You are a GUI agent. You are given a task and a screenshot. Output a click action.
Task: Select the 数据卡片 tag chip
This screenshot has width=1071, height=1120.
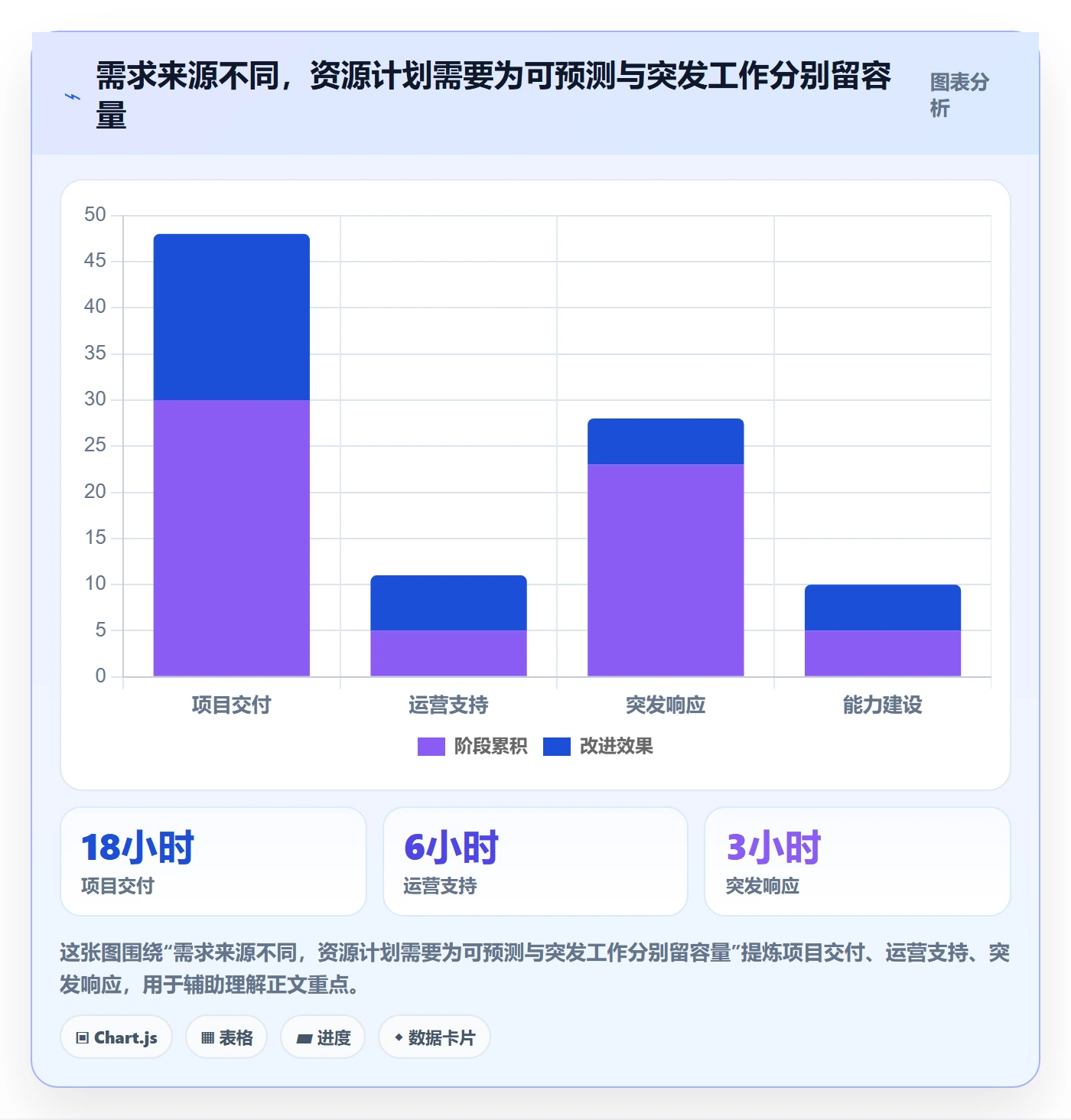tap(435, 1037)
